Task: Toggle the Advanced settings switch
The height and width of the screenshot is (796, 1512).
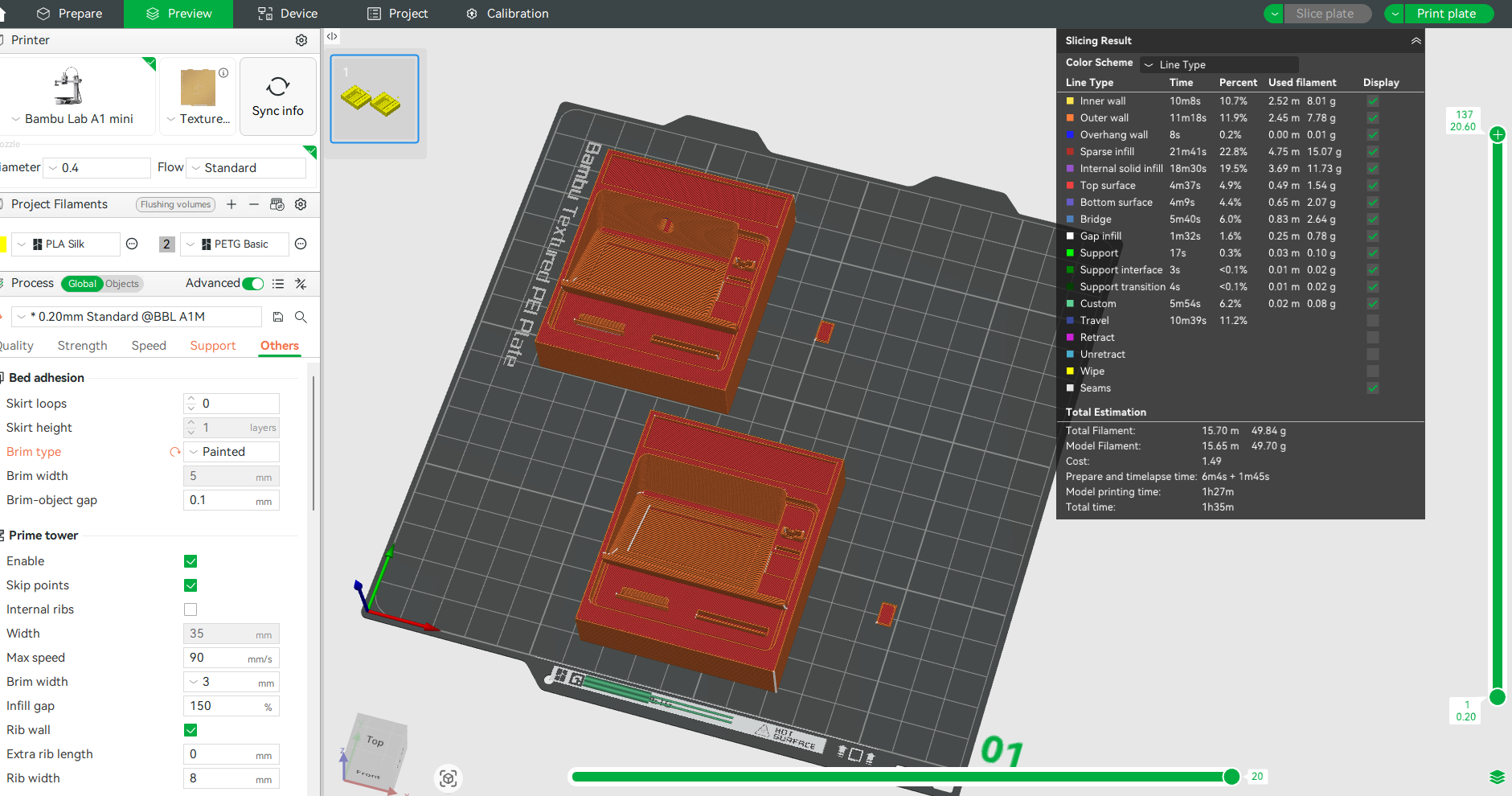Action: pos(253,283)
